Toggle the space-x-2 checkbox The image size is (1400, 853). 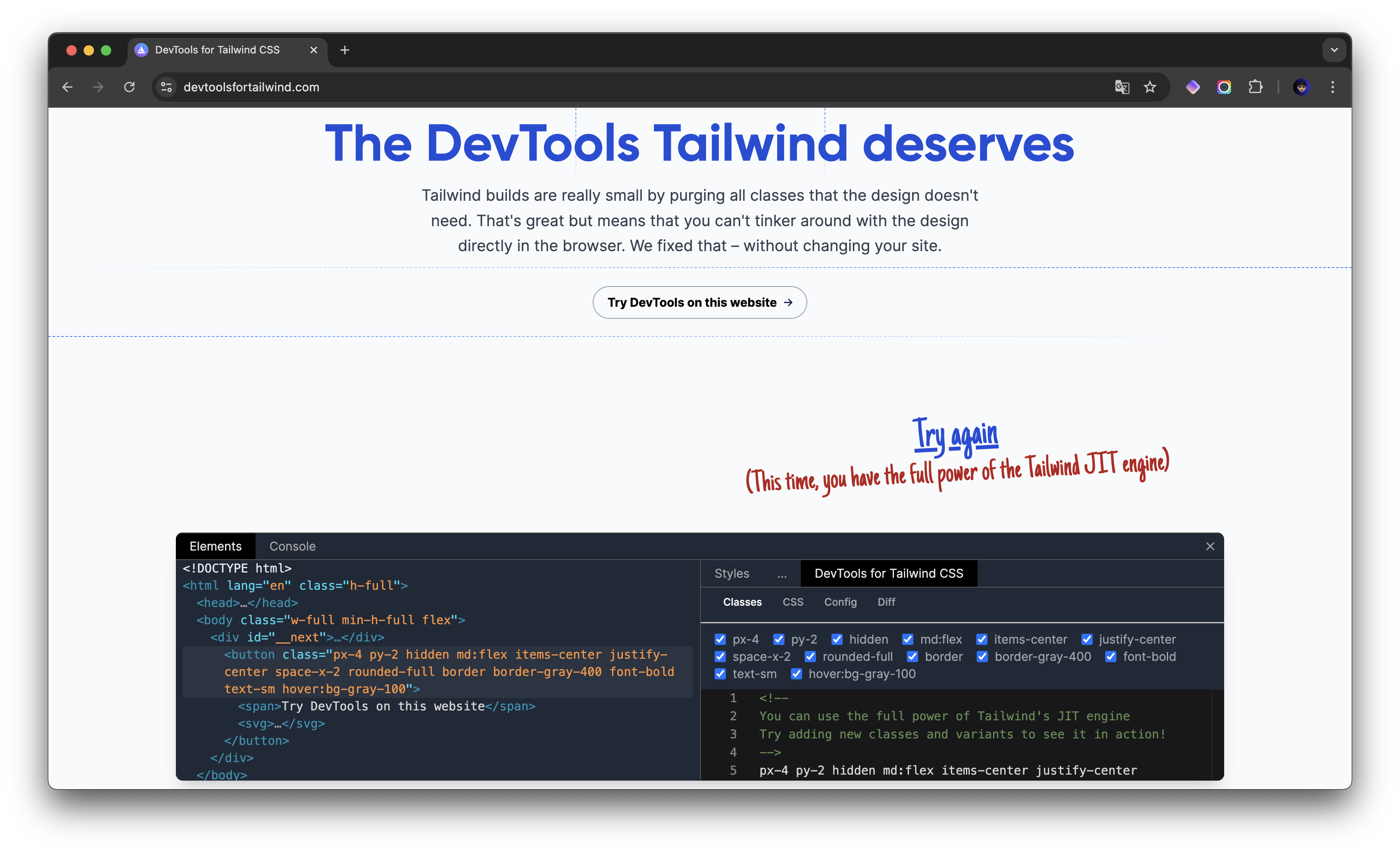click(x=720, y=657)
